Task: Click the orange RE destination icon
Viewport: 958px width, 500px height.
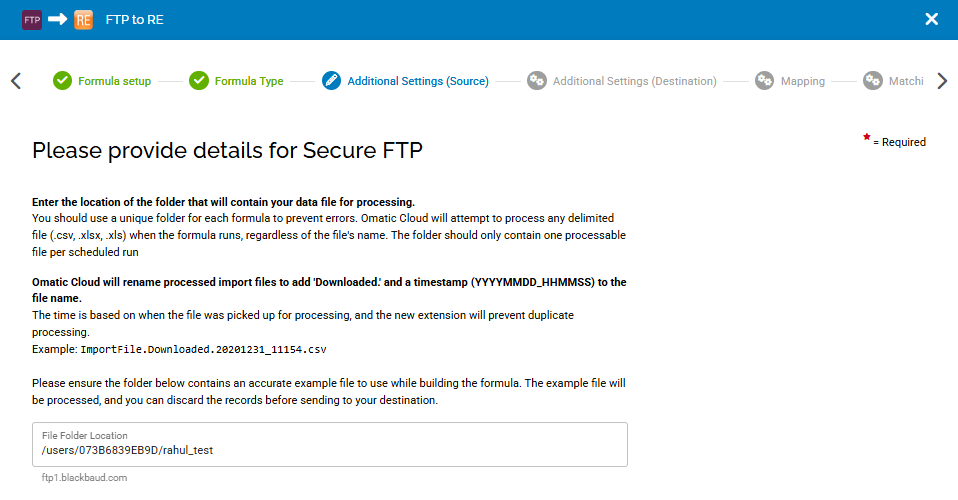Action: pos(83,19)
